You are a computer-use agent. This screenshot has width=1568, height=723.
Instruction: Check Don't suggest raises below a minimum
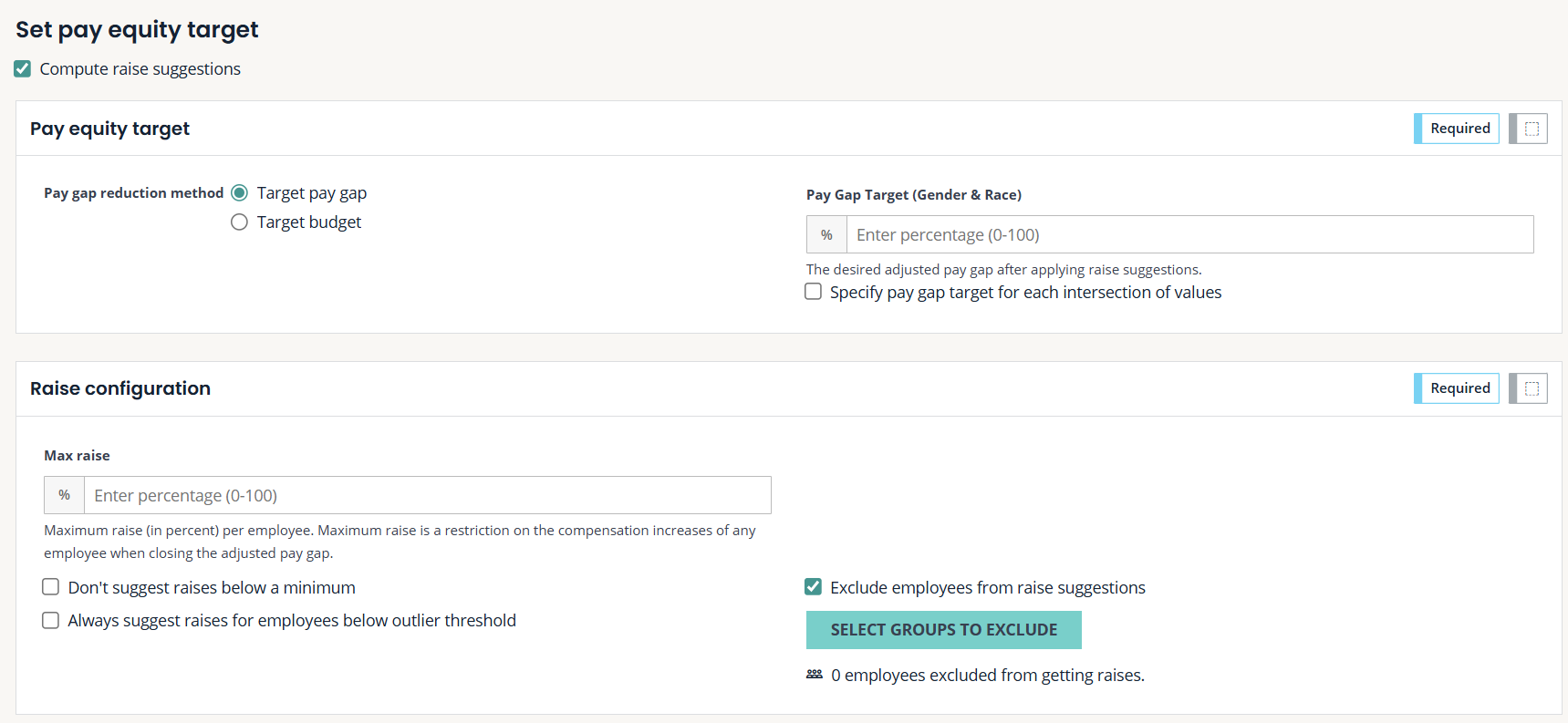[51, 587]
